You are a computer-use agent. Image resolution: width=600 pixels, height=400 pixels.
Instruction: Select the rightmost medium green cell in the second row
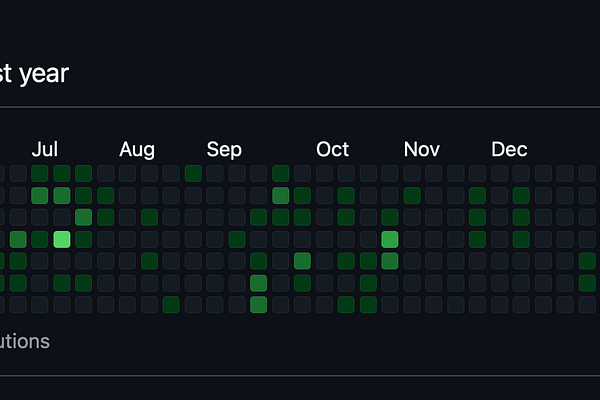[x=280, y=195]
